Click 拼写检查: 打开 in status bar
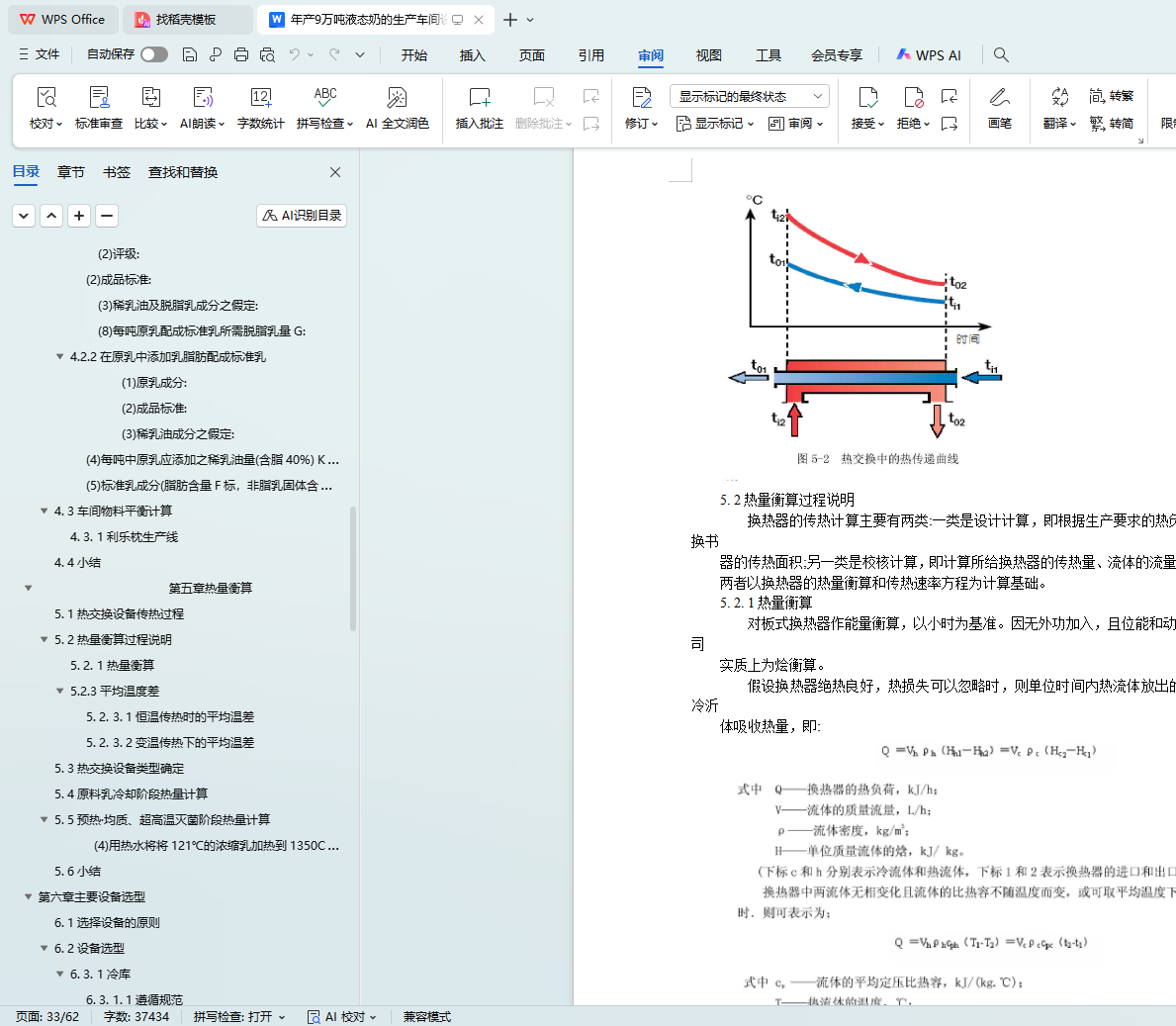The width and height of the screenshot is (1176, 1026). 238,1016
